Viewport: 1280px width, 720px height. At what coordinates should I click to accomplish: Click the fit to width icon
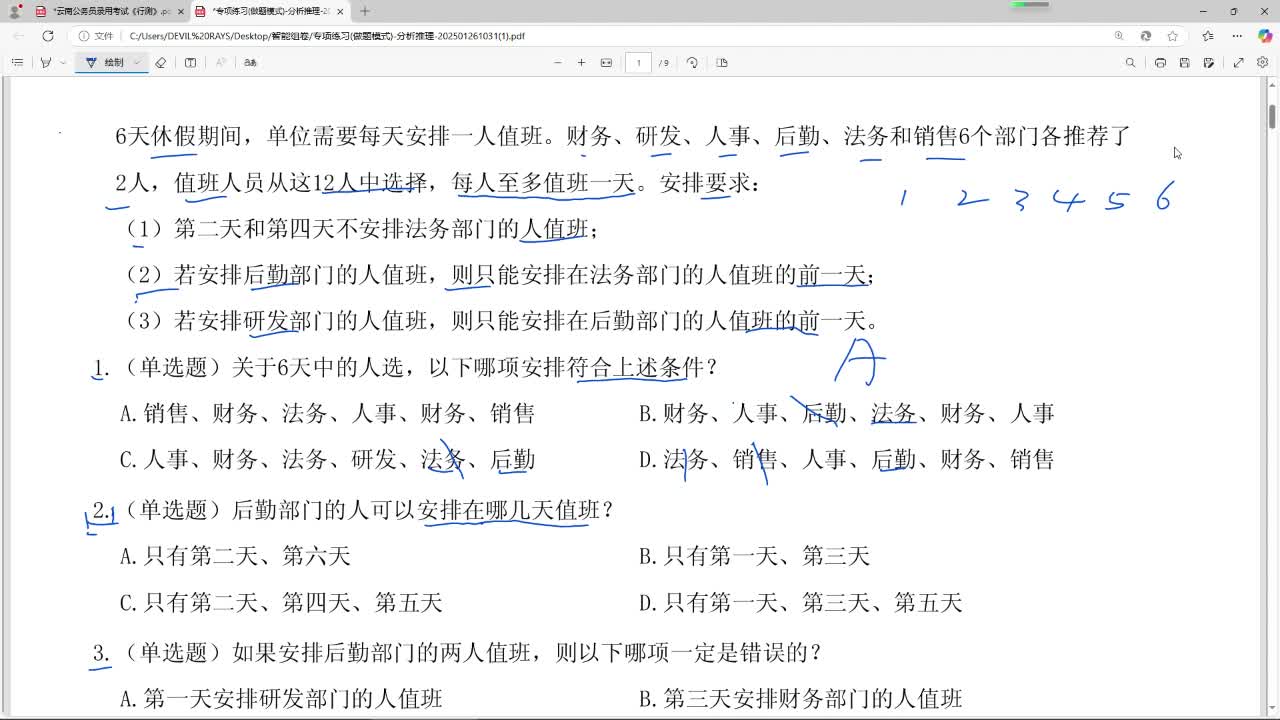tap(606, 62)
